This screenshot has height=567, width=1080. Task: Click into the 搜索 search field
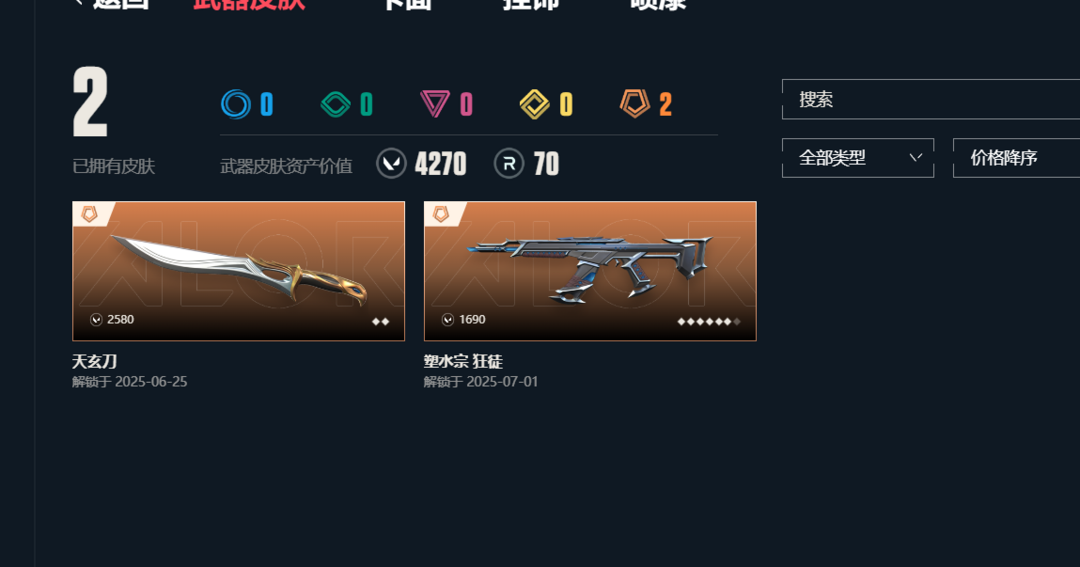click(931, 99)
